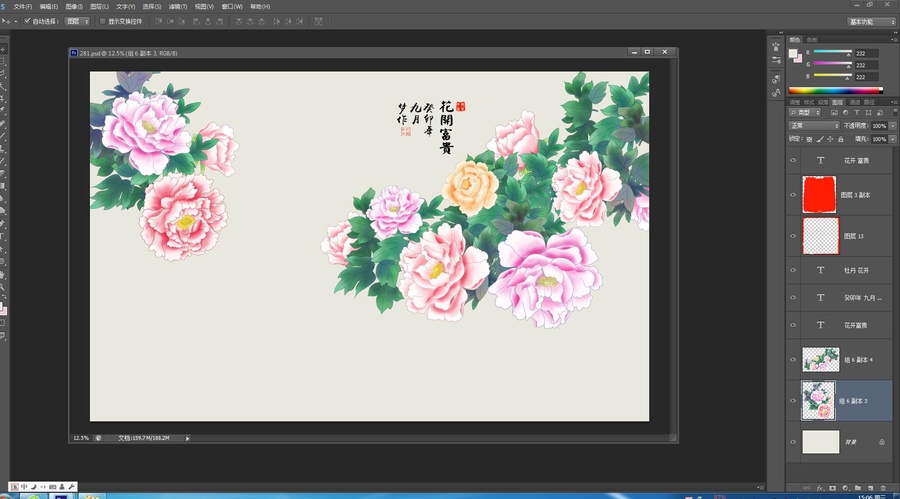This screenshot has width=900, height=499.
Task: Open the brush settings panel icon
Action: click(x=776, y=60)
